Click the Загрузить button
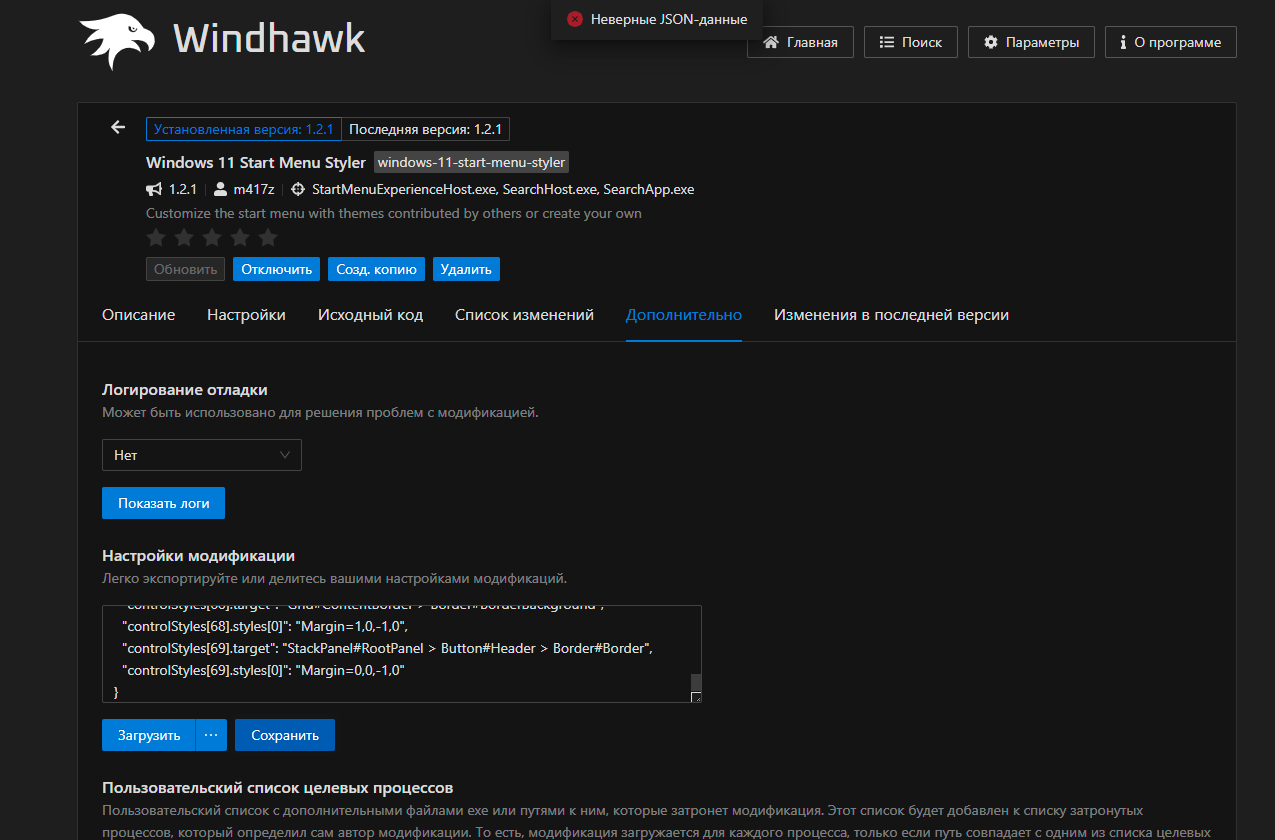 pos(149,735)
